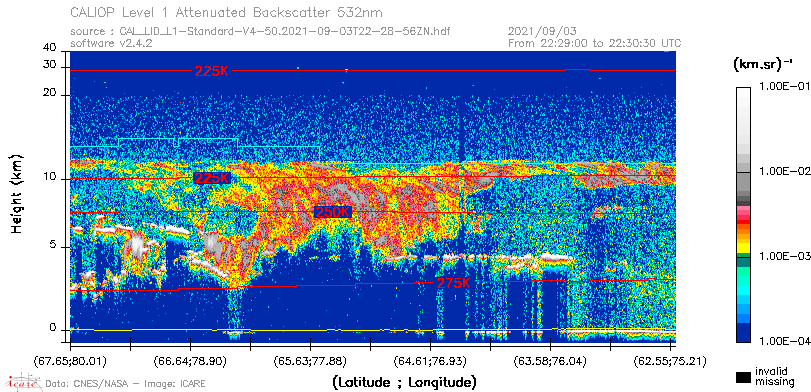
Task: Click coordinate label (67.65;80.01)
Action: 70,361
